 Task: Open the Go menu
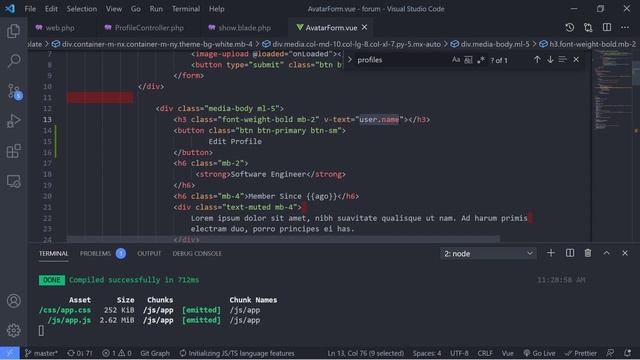136,9
